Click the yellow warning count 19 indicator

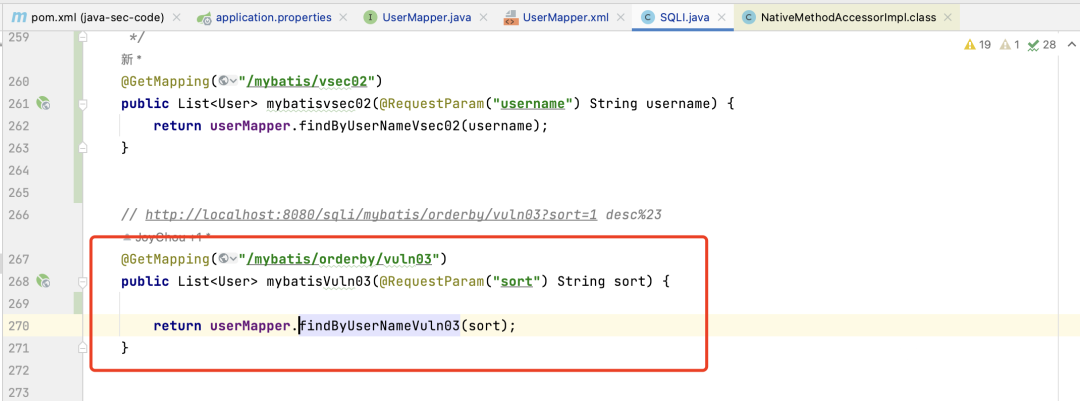tap(978, 45)
